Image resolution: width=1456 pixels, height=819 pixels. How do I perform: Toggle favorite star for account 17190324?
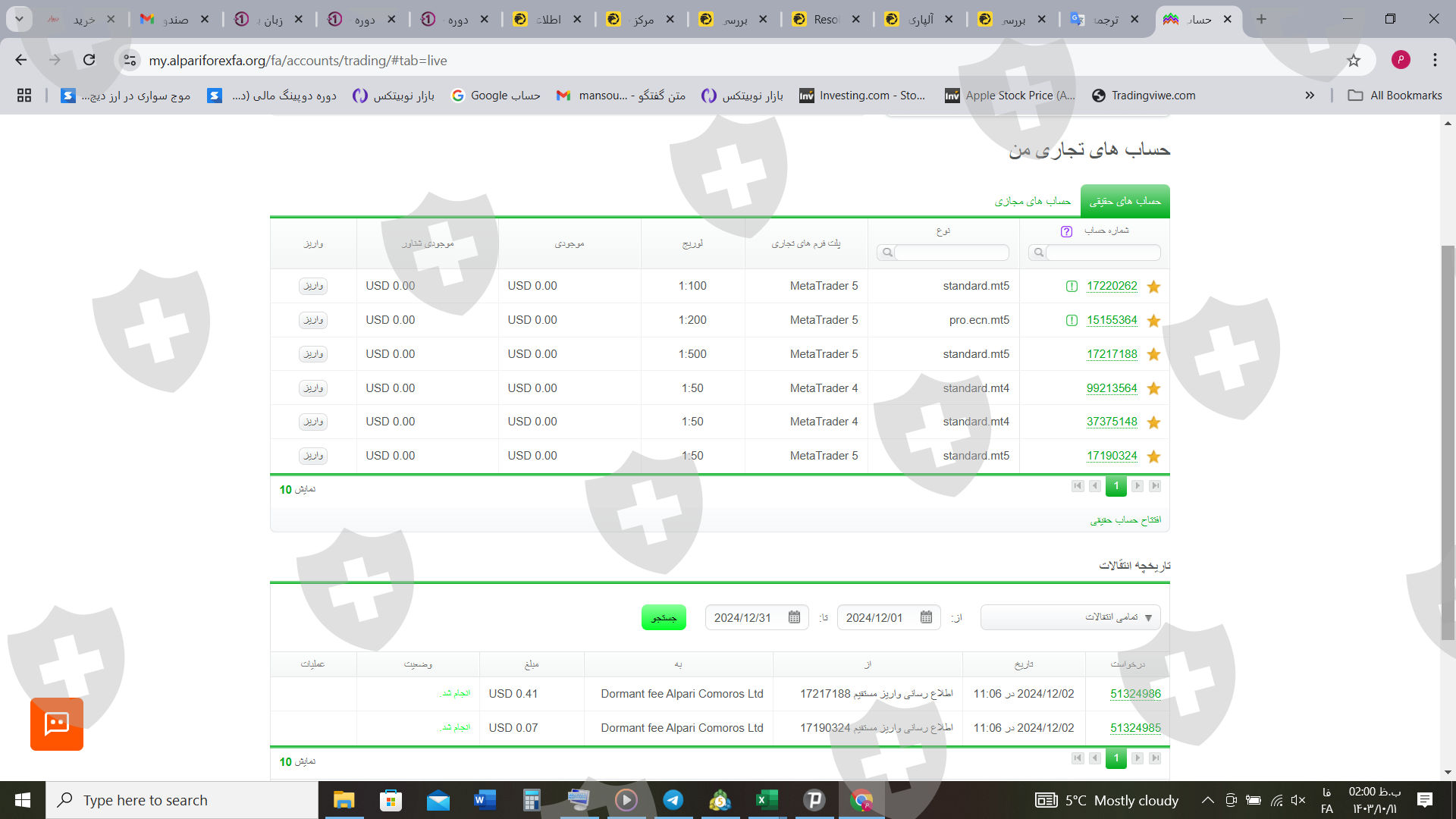click(x=1153, y=457)
